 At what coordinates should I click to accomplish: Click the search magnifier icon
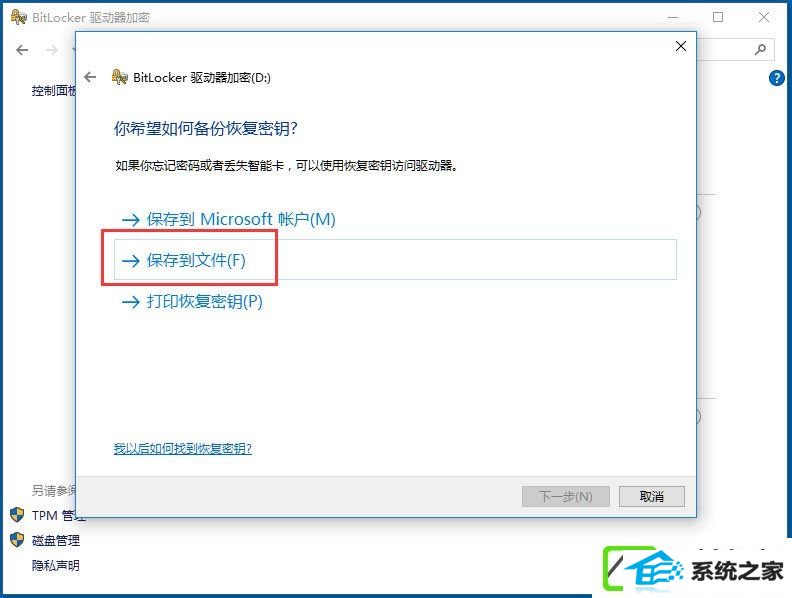coord(760,49)
